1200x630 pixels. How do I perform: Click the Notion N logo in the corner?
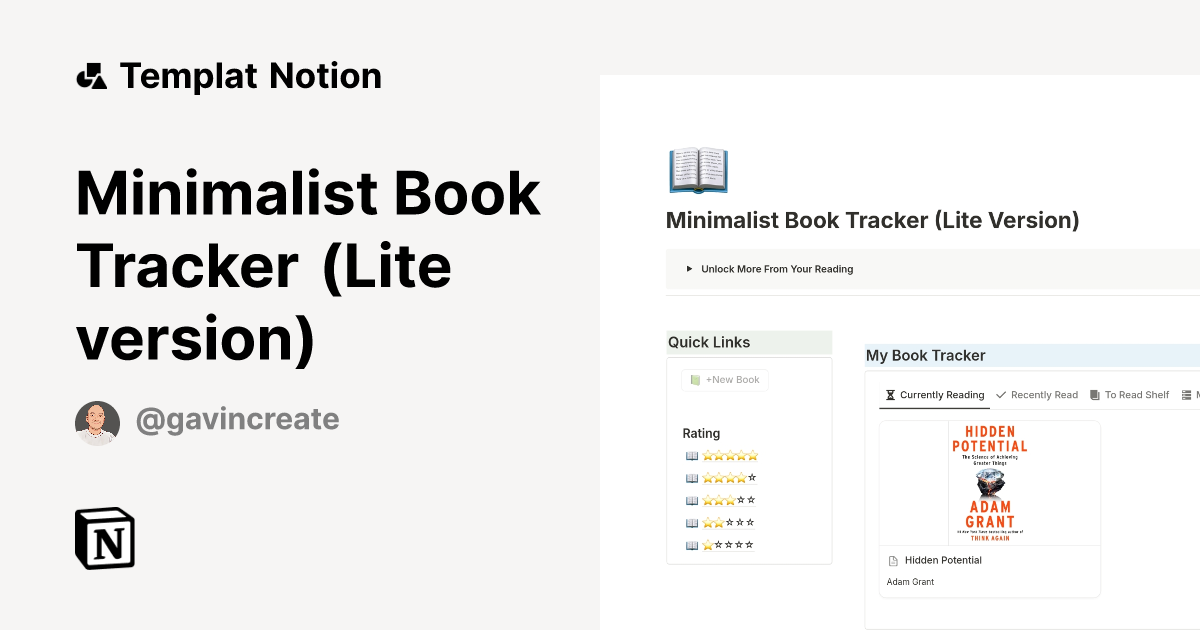coord(104,538)
